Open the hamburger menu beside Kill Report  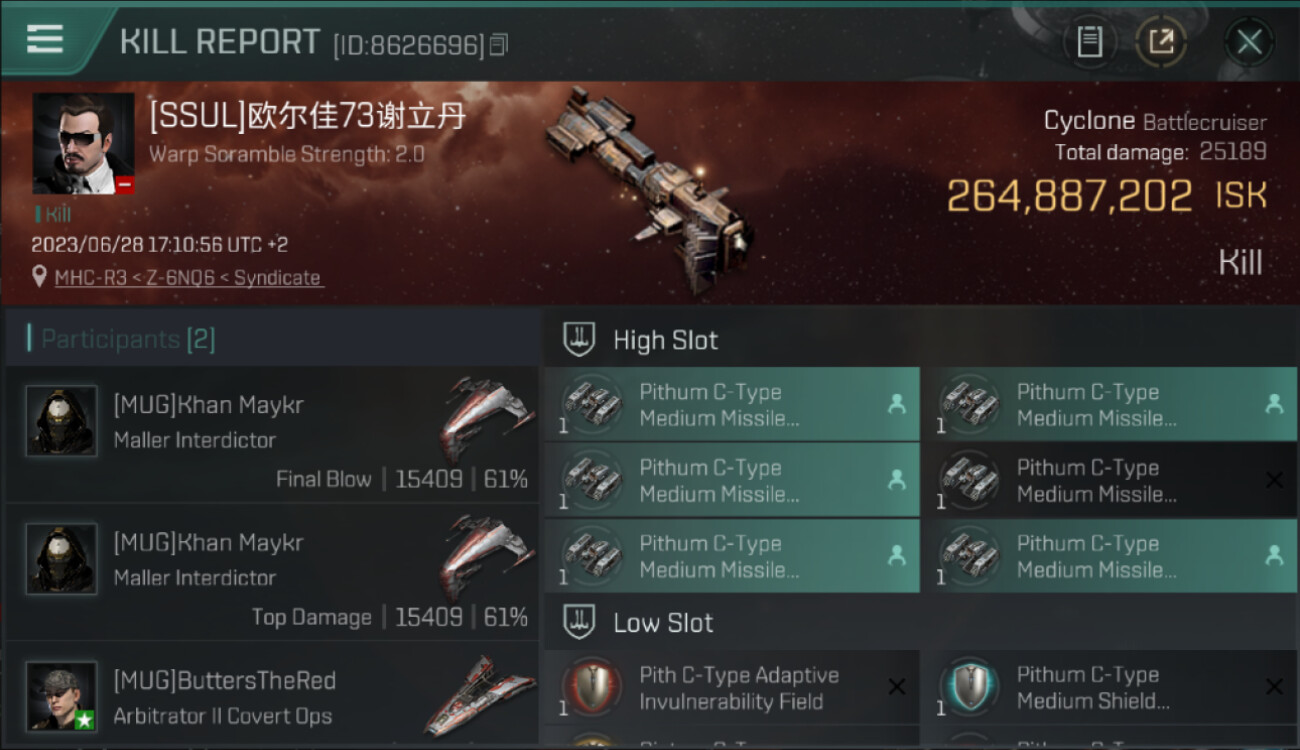[x=45, y=39]
